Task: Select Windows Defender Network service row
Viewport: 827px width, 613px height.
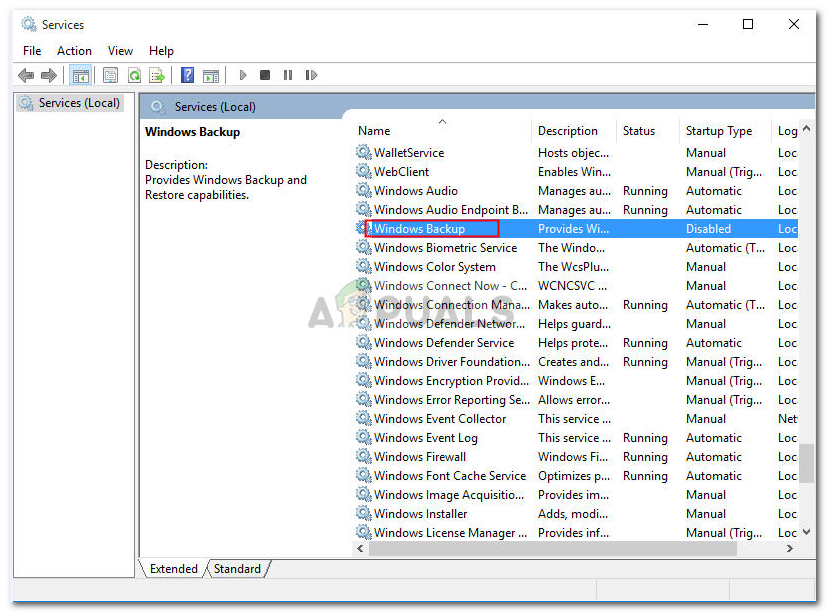Action: coord(575,323)
